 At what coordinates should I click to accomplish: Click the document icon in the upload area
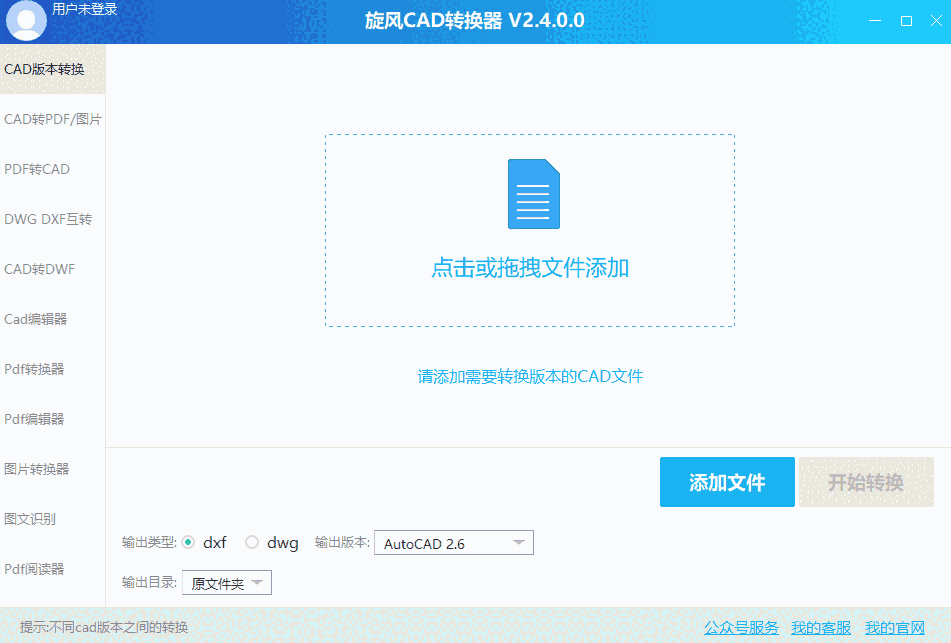pyautogui.click(x=533, y=194)
